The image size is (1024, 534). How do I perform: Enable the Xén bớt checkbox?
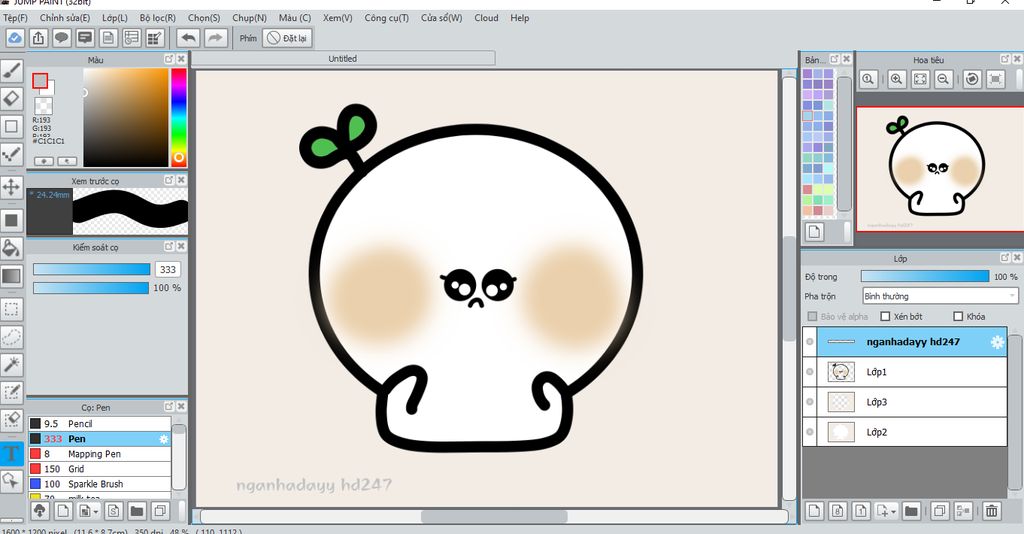[x=885, y=317]
